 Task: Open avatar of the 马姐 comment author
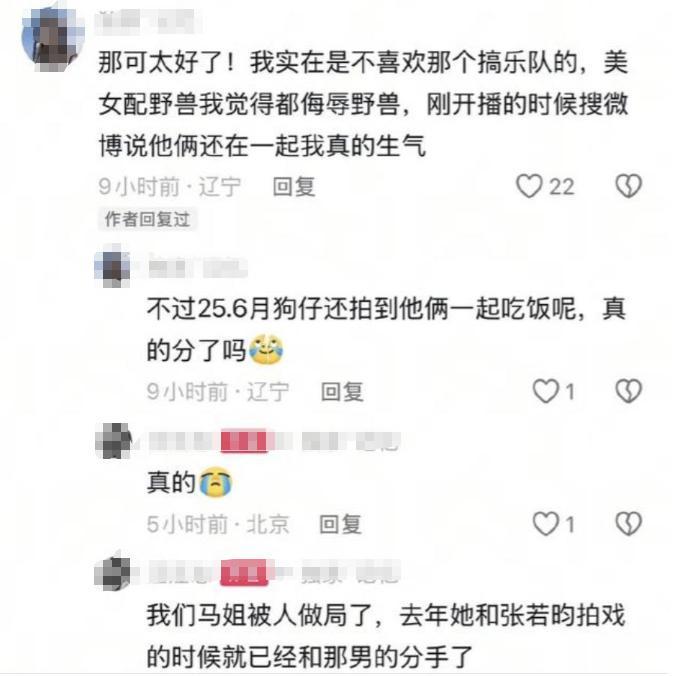(x=113, y=574)
